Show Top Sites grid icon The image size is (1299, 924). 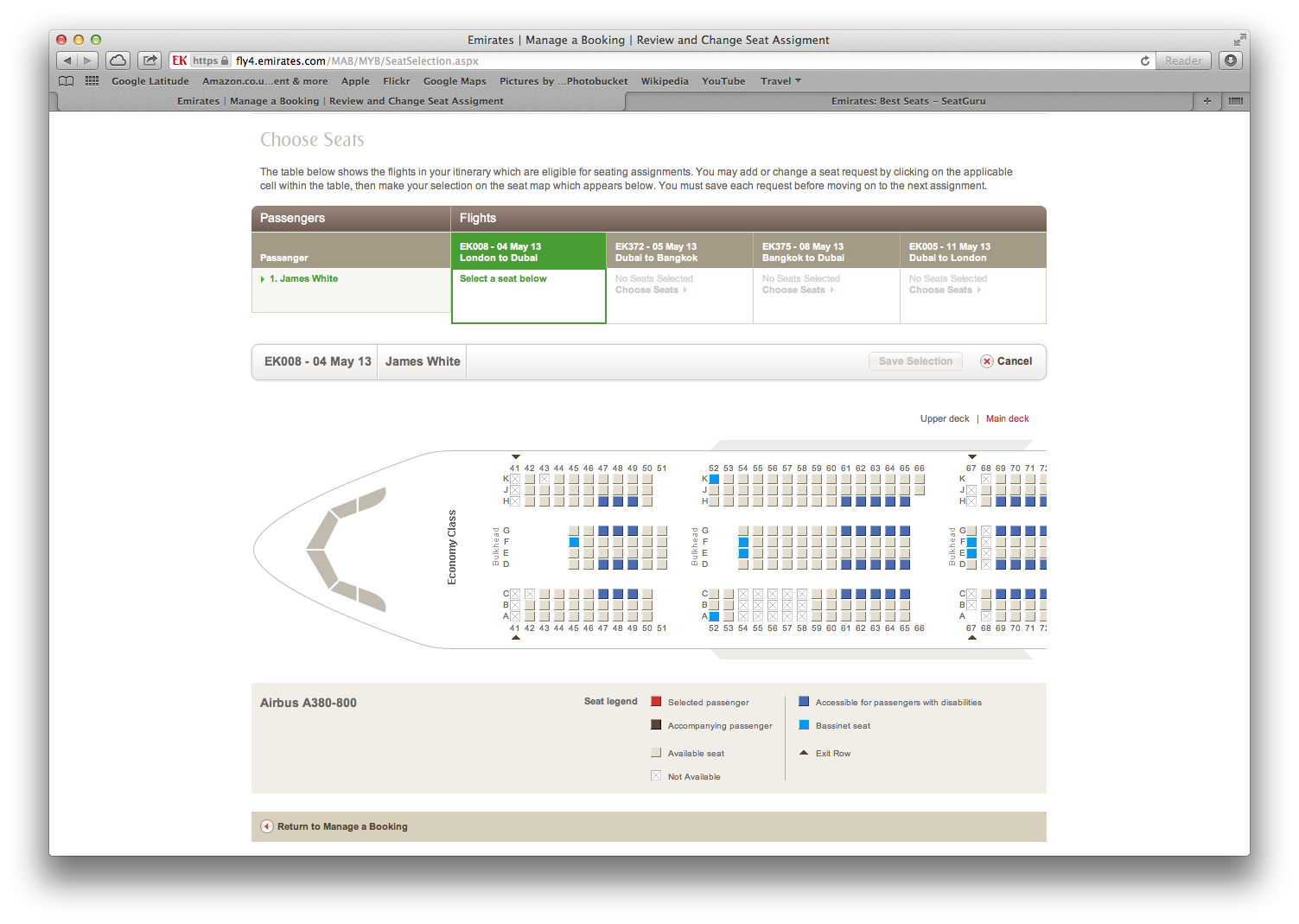coord(92,81)
